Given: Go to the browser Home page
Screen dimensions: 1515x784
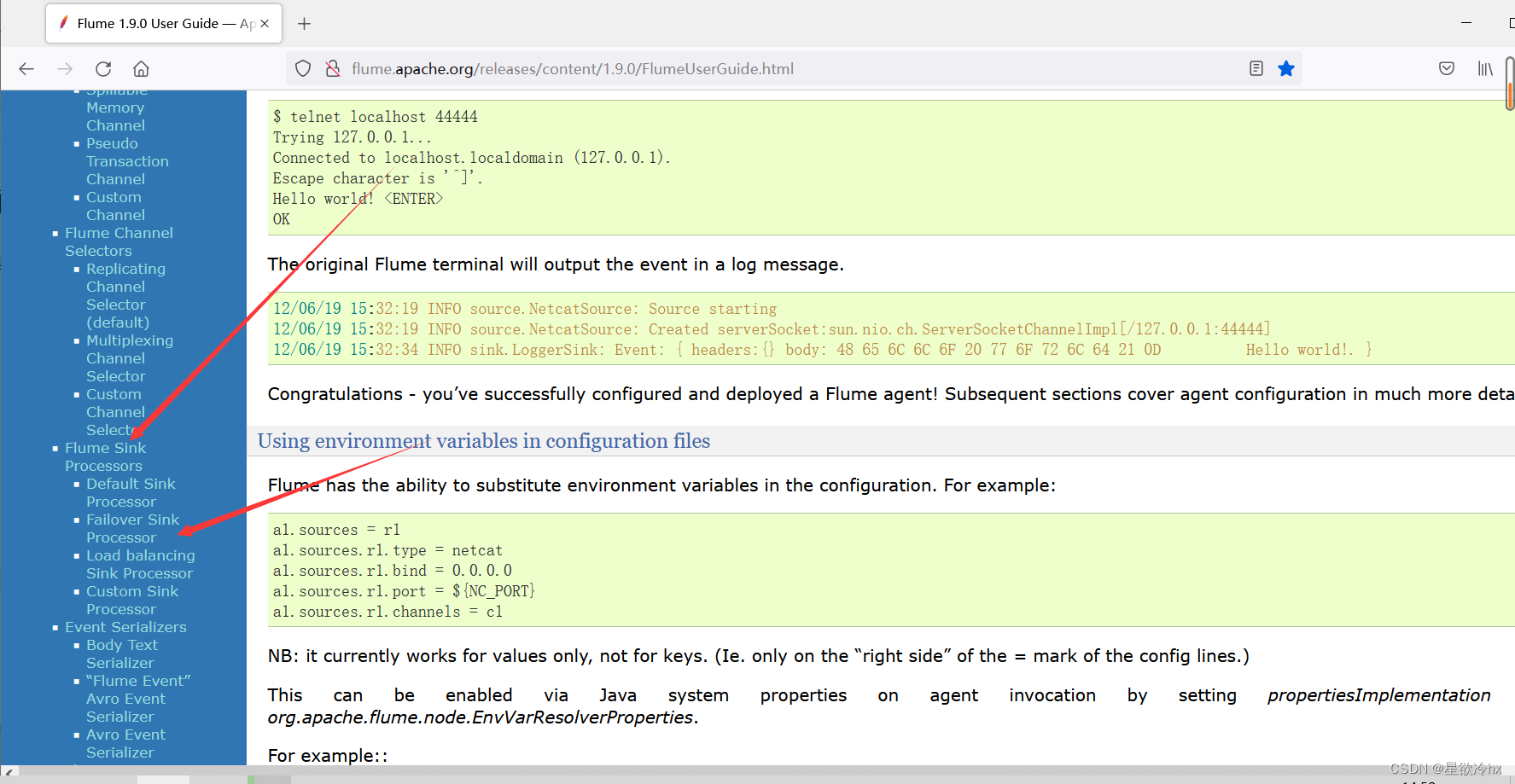Looking at the screenshot, I should (142, 69).
